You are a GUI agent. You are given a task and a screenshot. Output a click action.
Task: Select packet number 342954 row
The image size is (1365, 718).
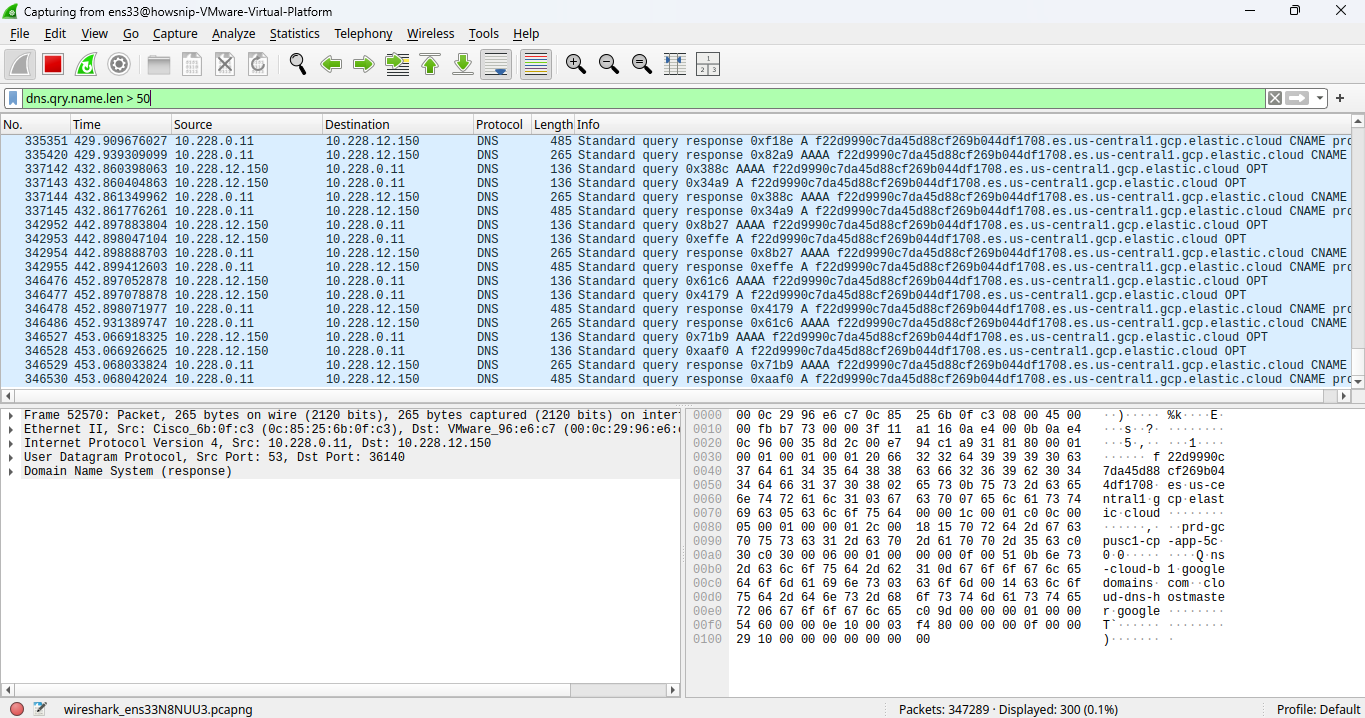click(675, 253)
